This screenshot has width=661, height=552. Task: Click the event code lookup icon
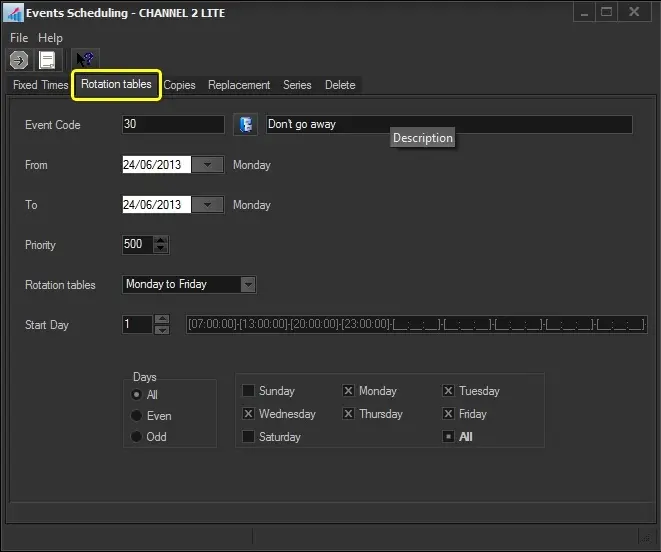click(x=245, y=124)
